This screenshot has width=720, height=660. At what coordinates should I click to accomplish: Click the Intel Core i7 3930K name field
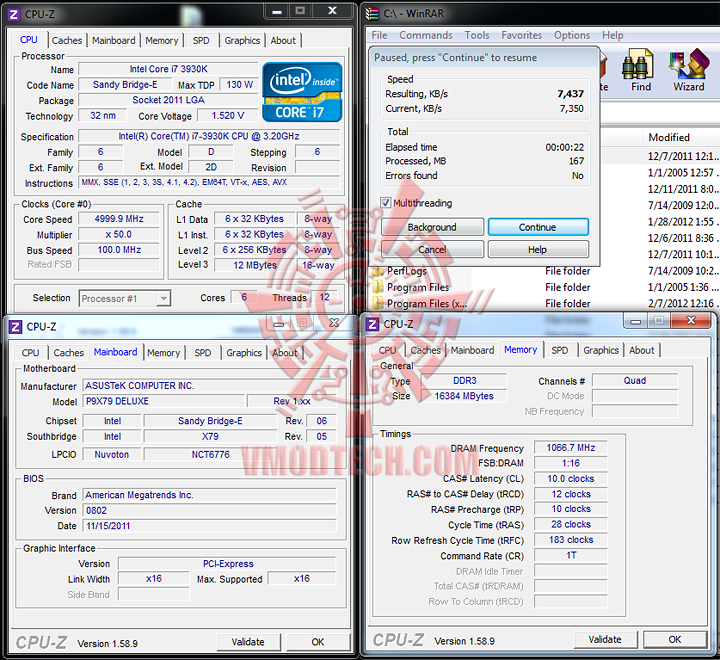(x=168, y=69)
